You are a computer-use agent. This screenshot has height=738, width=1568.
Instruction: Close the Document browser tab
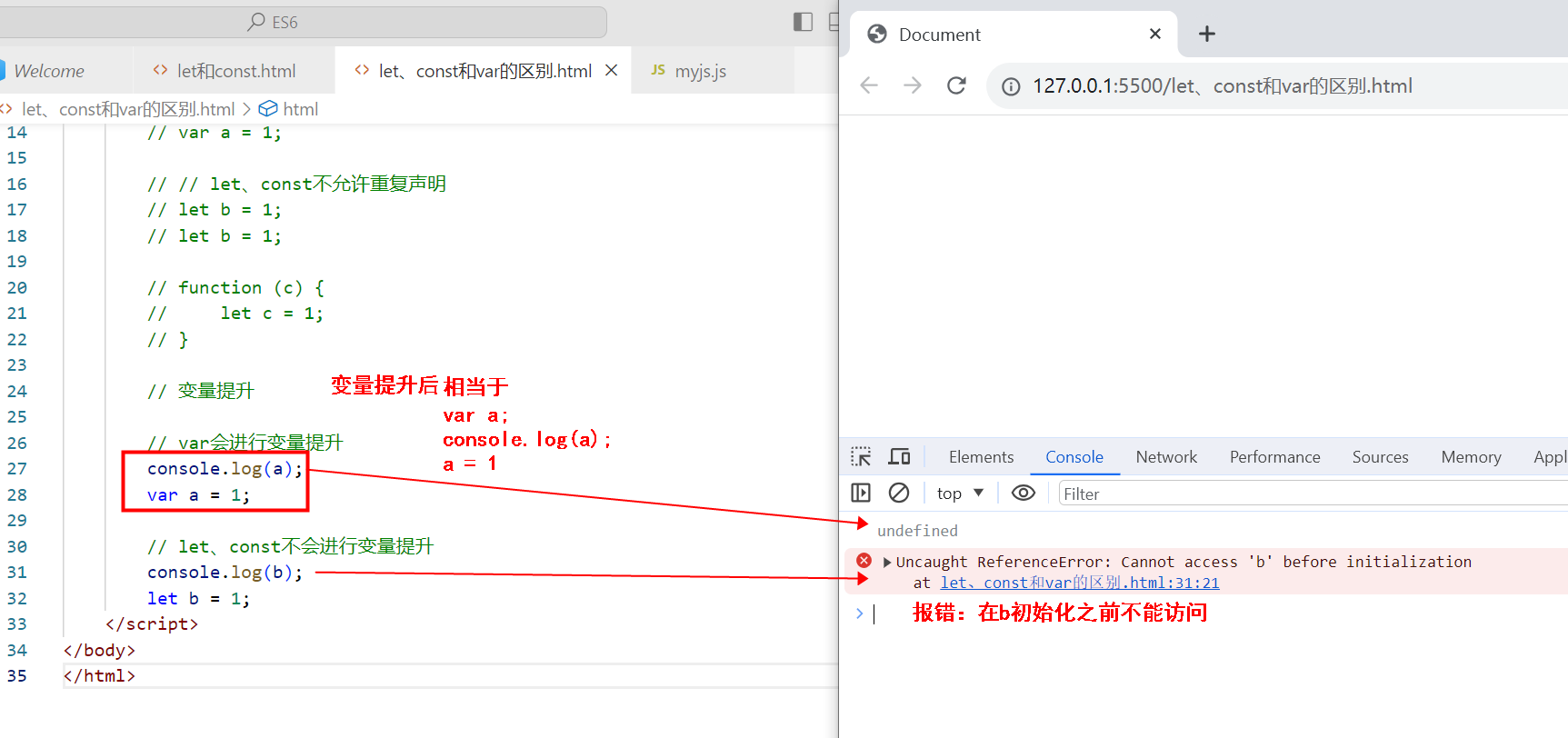(1155, 34)
